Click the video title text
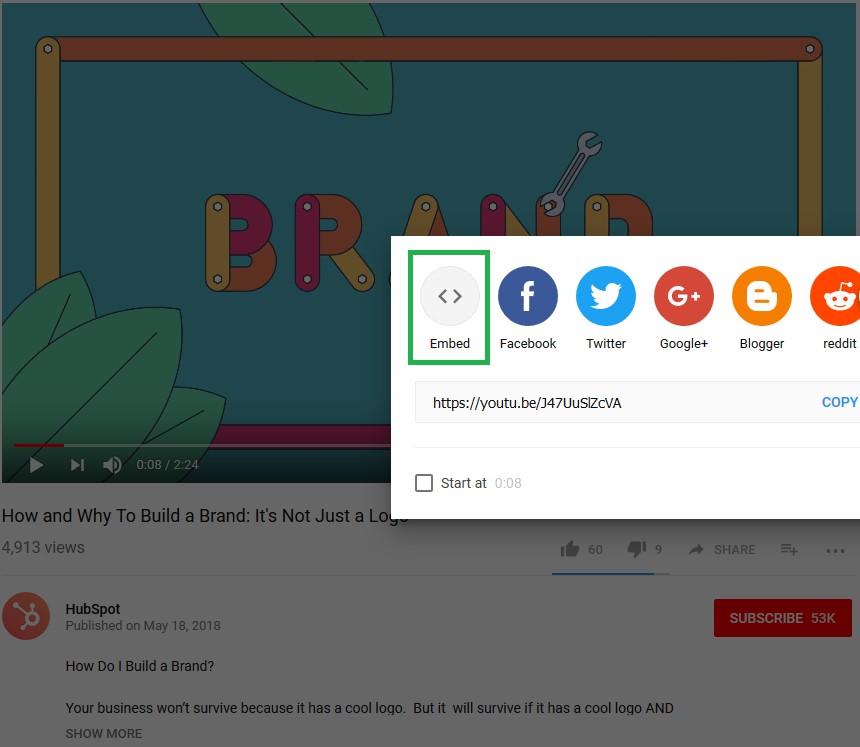860x747 pixels. pyautogui.click(x=205, y=516)
